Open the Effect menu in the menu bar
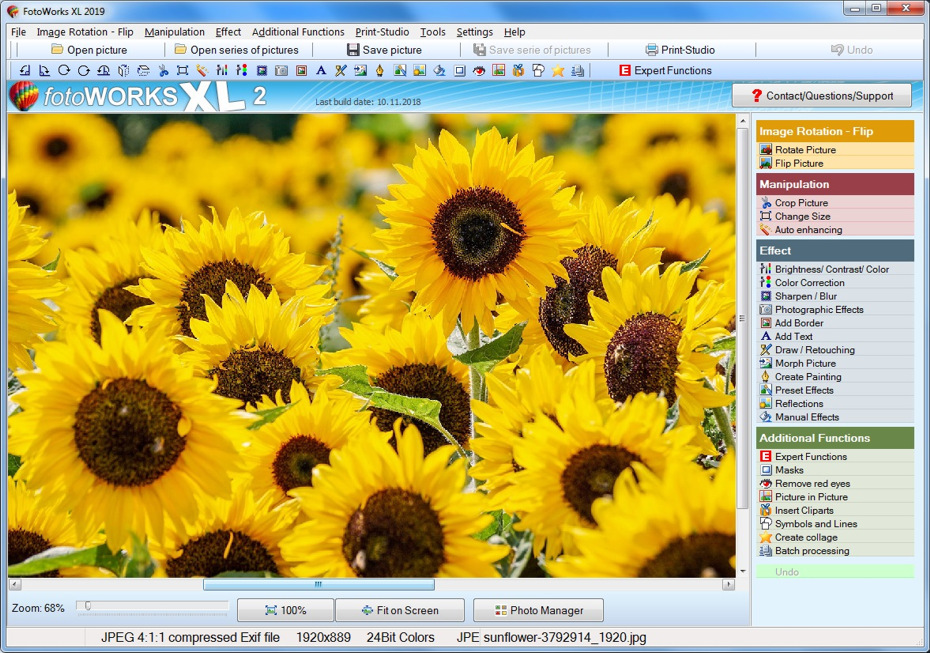The width and height of the screenshot is (930, 653). [228, 32]
